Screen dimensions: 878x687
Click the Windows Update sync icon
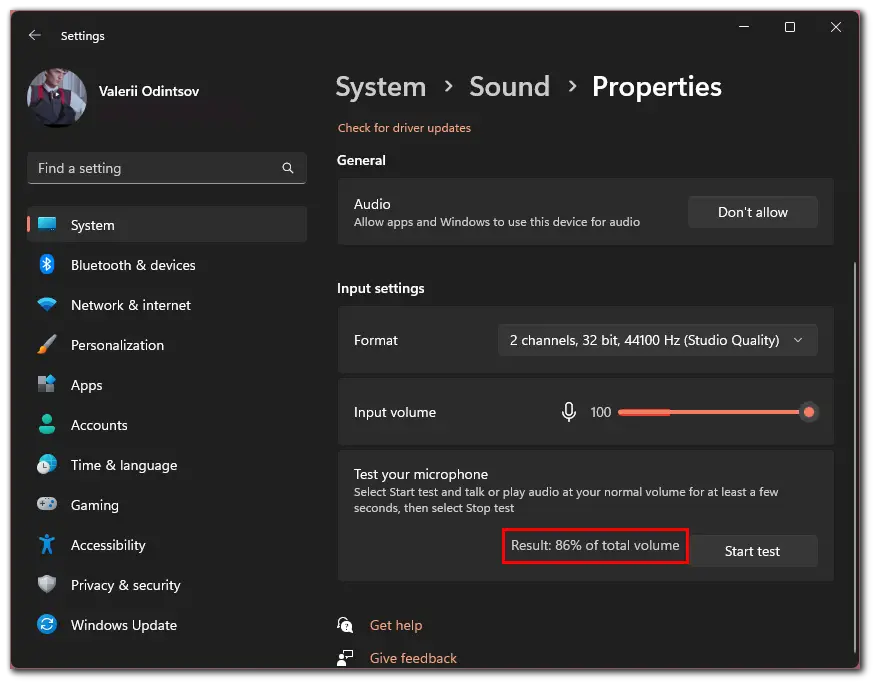click(47, 624)
